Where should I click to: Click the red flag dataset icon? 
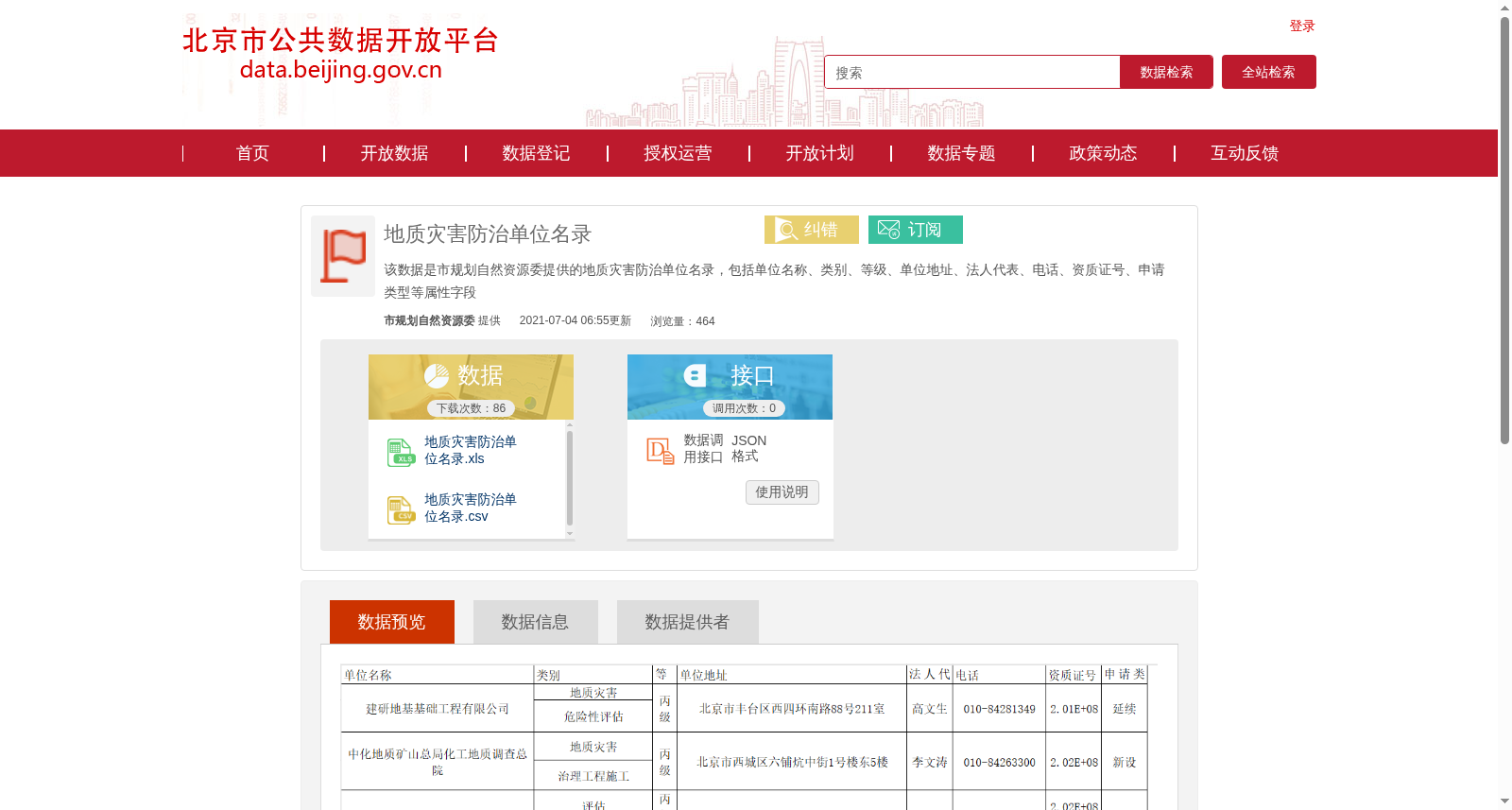tap(343, 256)
